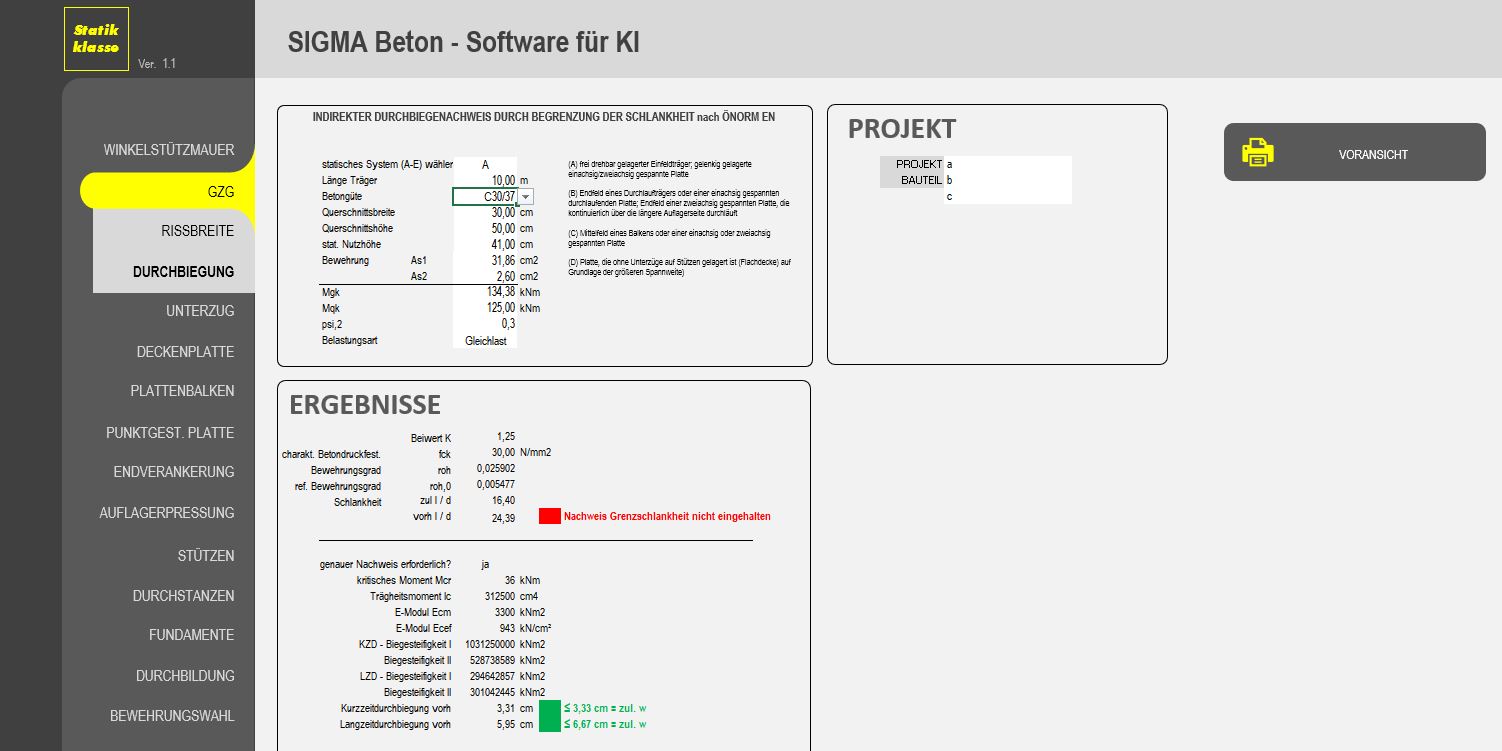
Task: Click the Länge Träger value field
Action: coord(486,180)
